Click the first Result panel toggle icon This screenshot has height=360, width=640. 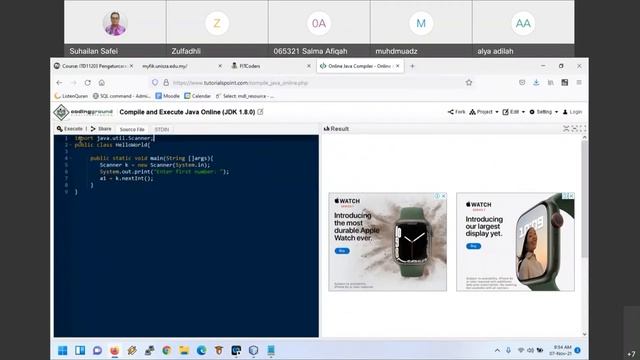click(566, 129)
